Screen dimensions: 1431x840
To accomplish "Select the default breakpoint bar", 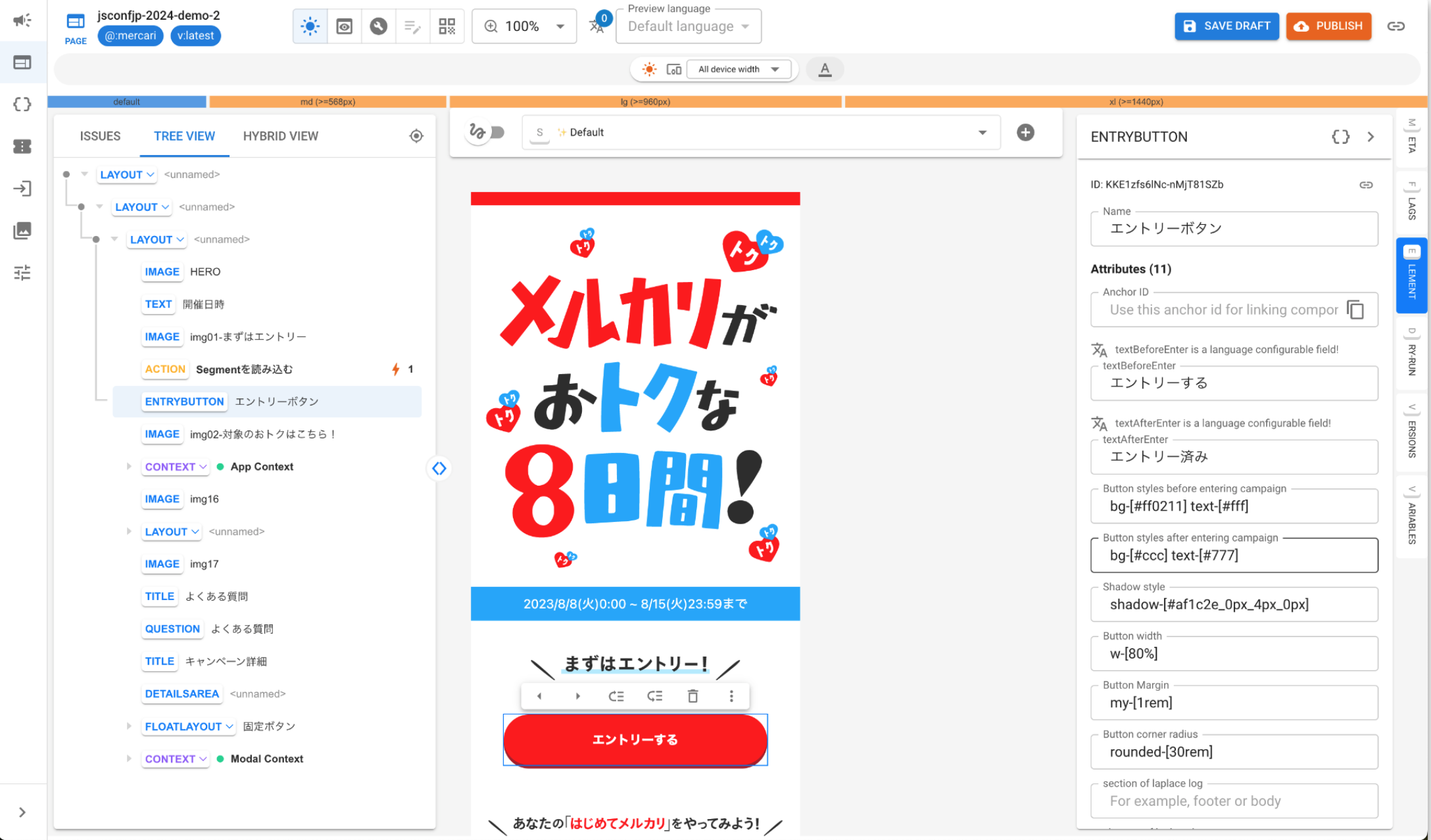I will (x=126, y=102).
